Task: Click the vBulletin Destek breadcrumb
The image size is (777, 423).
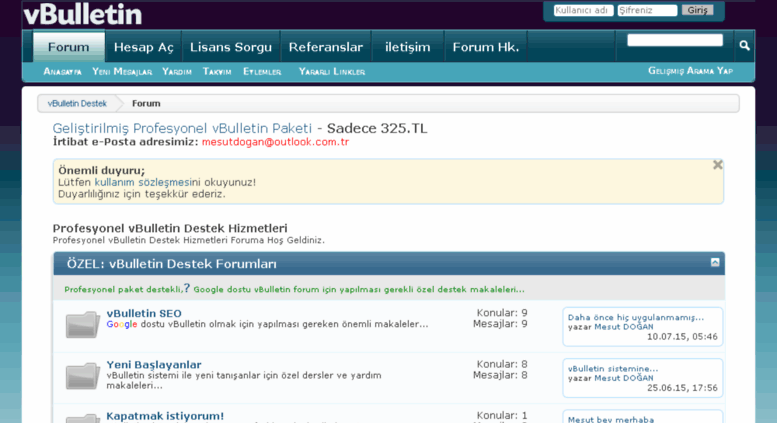Action: pyautogui.click(x=77, y=104)
